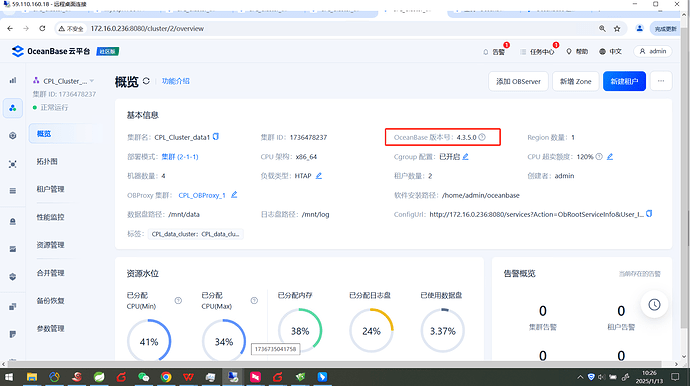
Task: Show help for allocated CPU(Max)
Action: [x=254, y=301]
